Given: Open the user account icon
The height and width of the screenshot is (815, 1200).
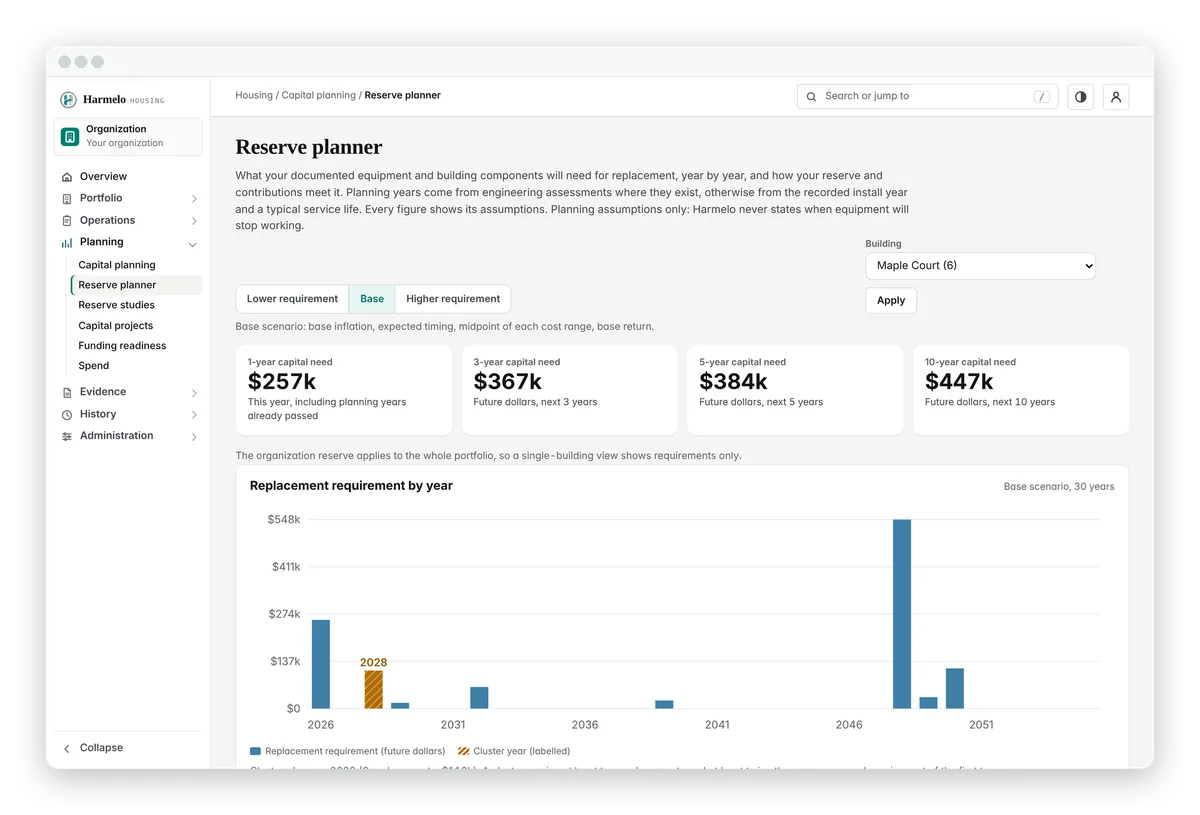Looking at the screenshot, I should coord(1116,97).
